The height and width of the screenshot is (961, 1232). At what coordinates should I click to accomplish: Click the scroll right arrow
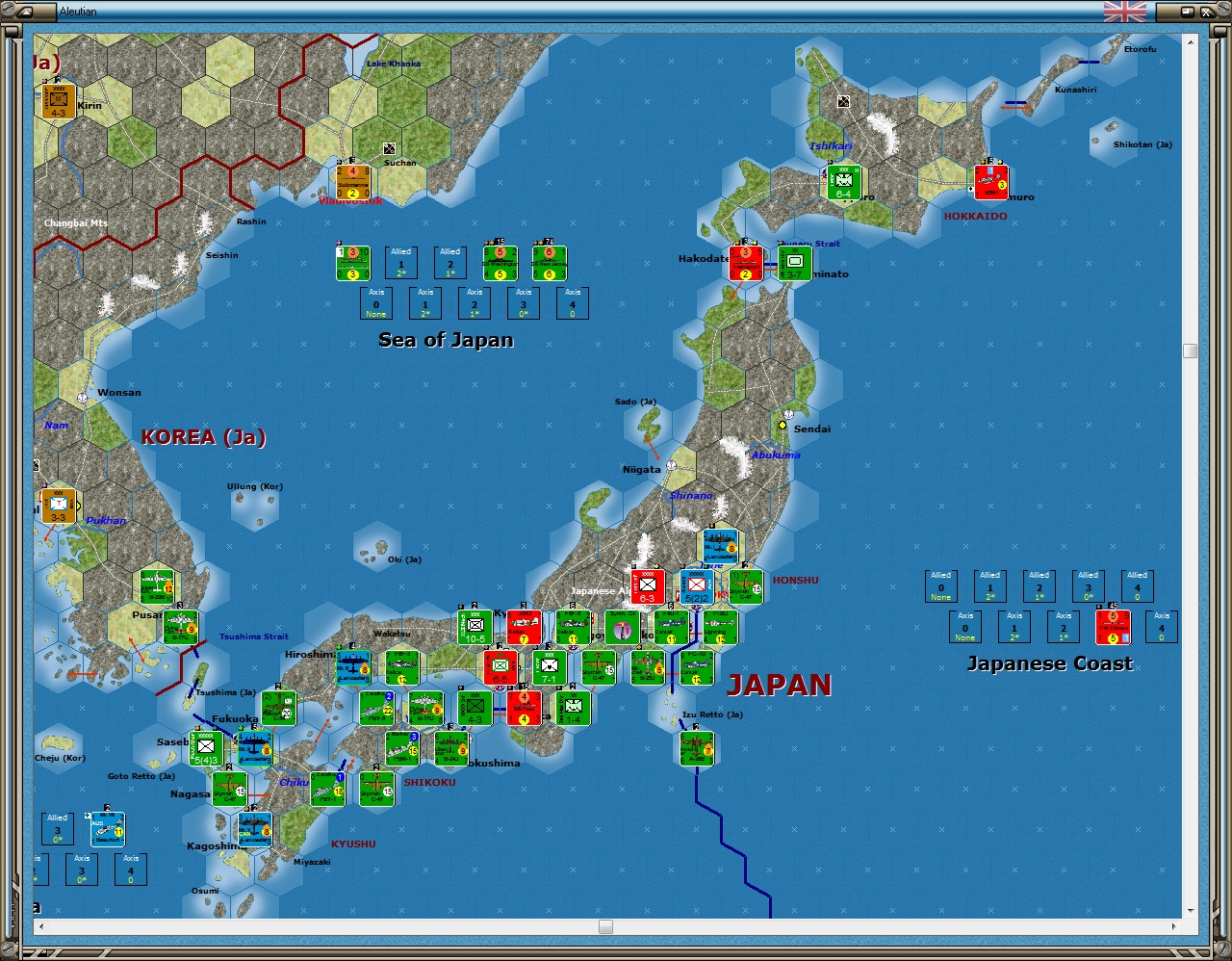(1173, 926)
